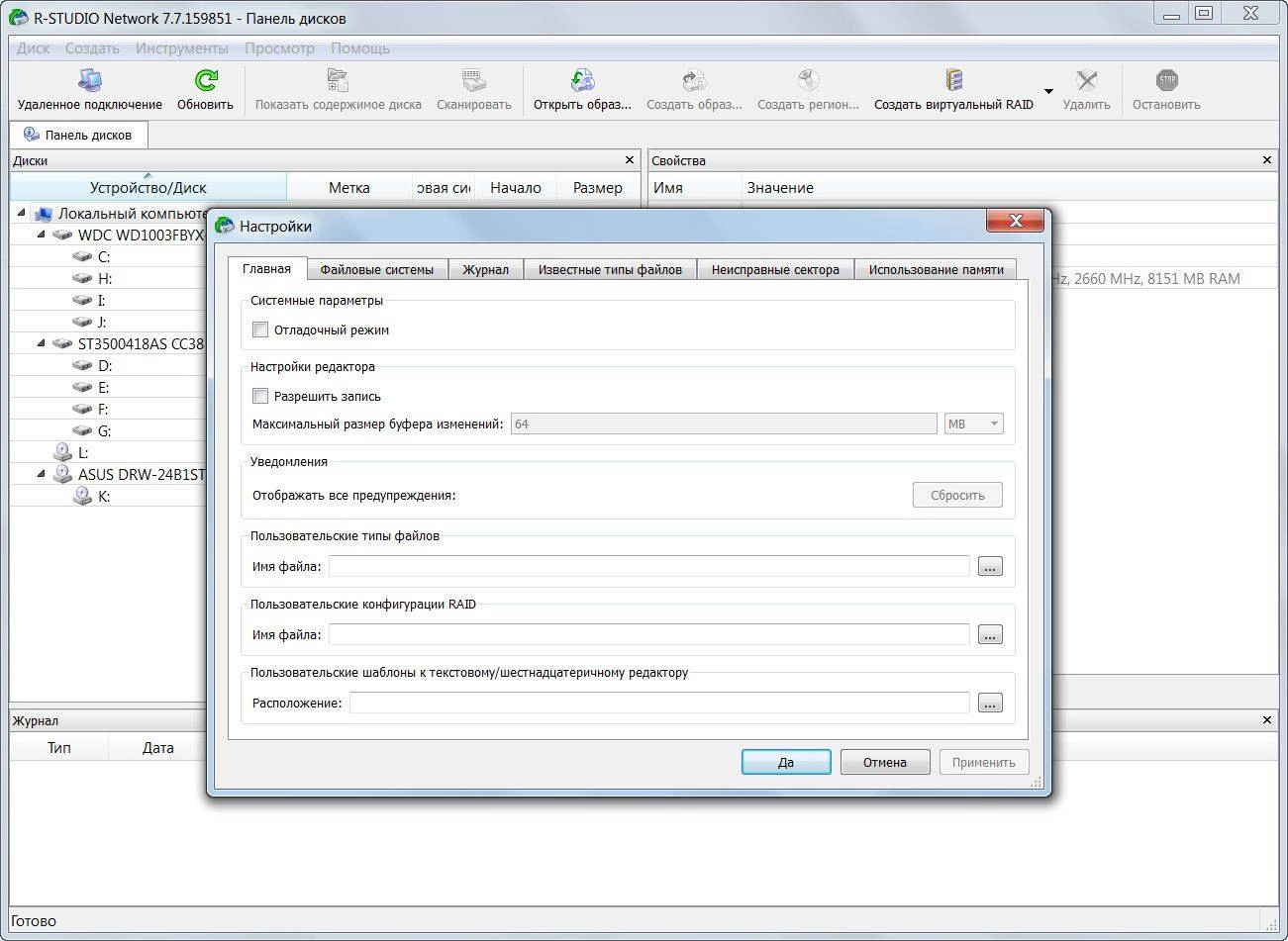Click the Удалить toolbar icon
The height and width of the screenshot is (941, 1288).
[1086, 80]
